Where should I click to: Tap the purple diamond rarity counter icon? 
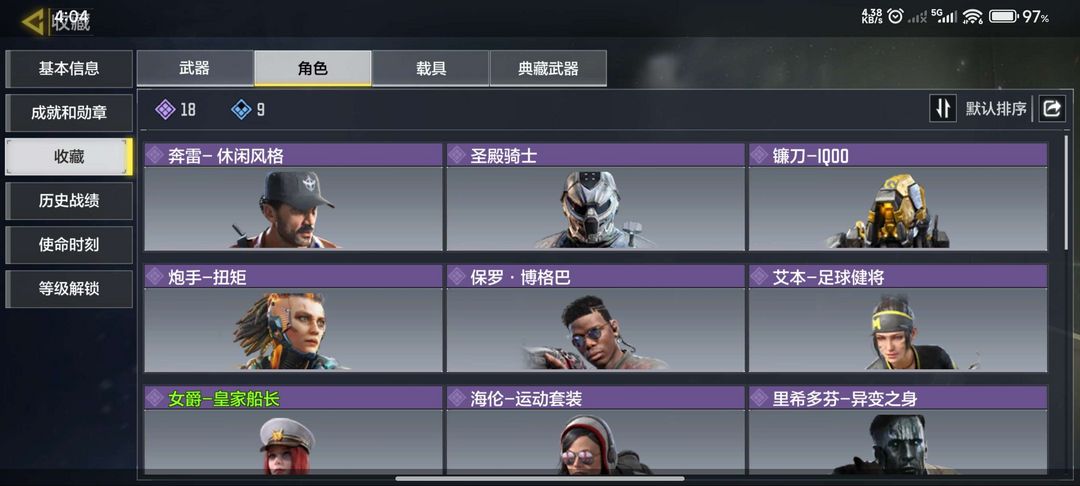click(165, 109)
